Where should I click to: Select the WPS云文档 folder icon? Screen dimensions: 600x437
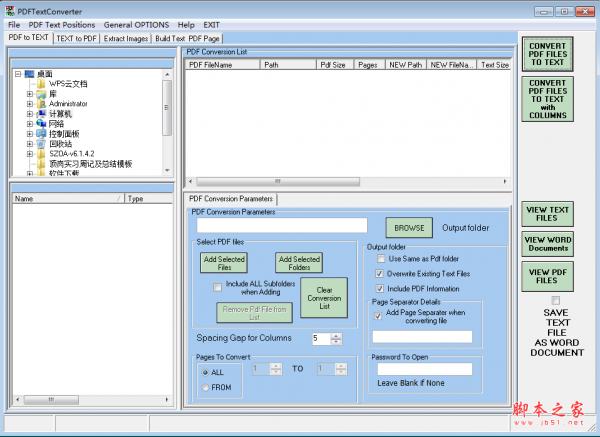click(x=41, y=83)
